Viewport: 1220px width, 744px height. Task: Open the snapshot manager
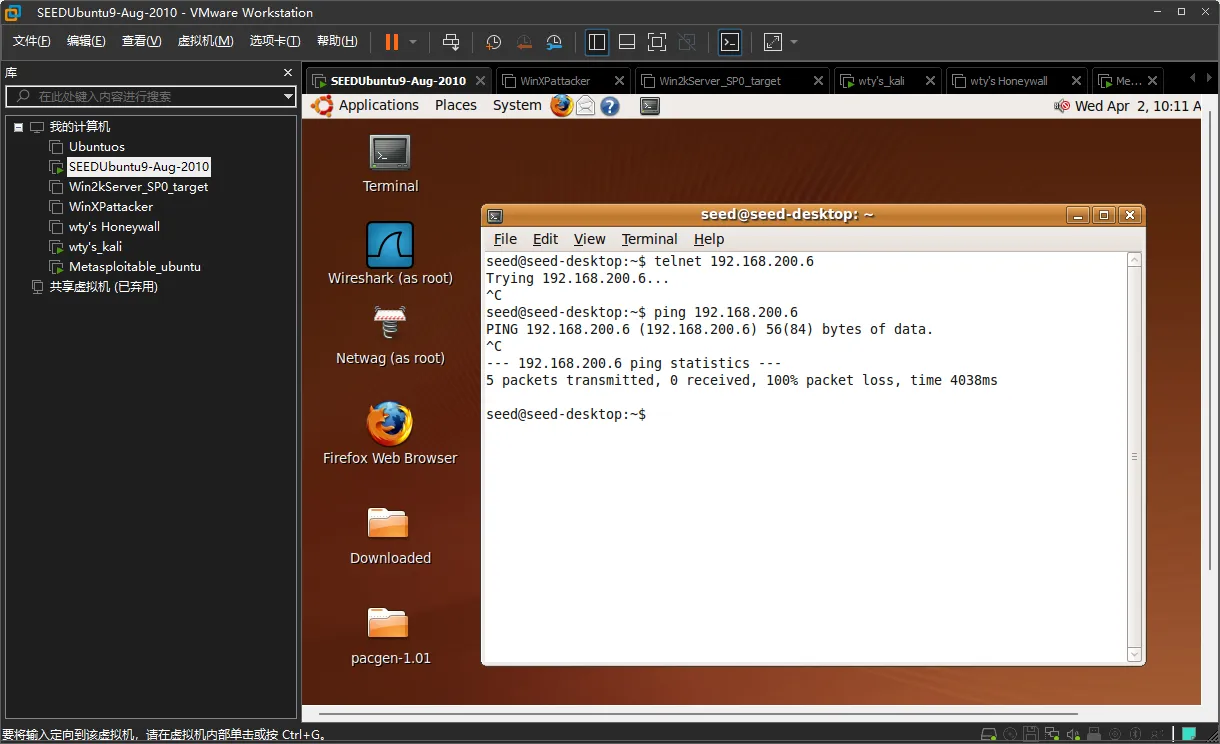point(554,42)
